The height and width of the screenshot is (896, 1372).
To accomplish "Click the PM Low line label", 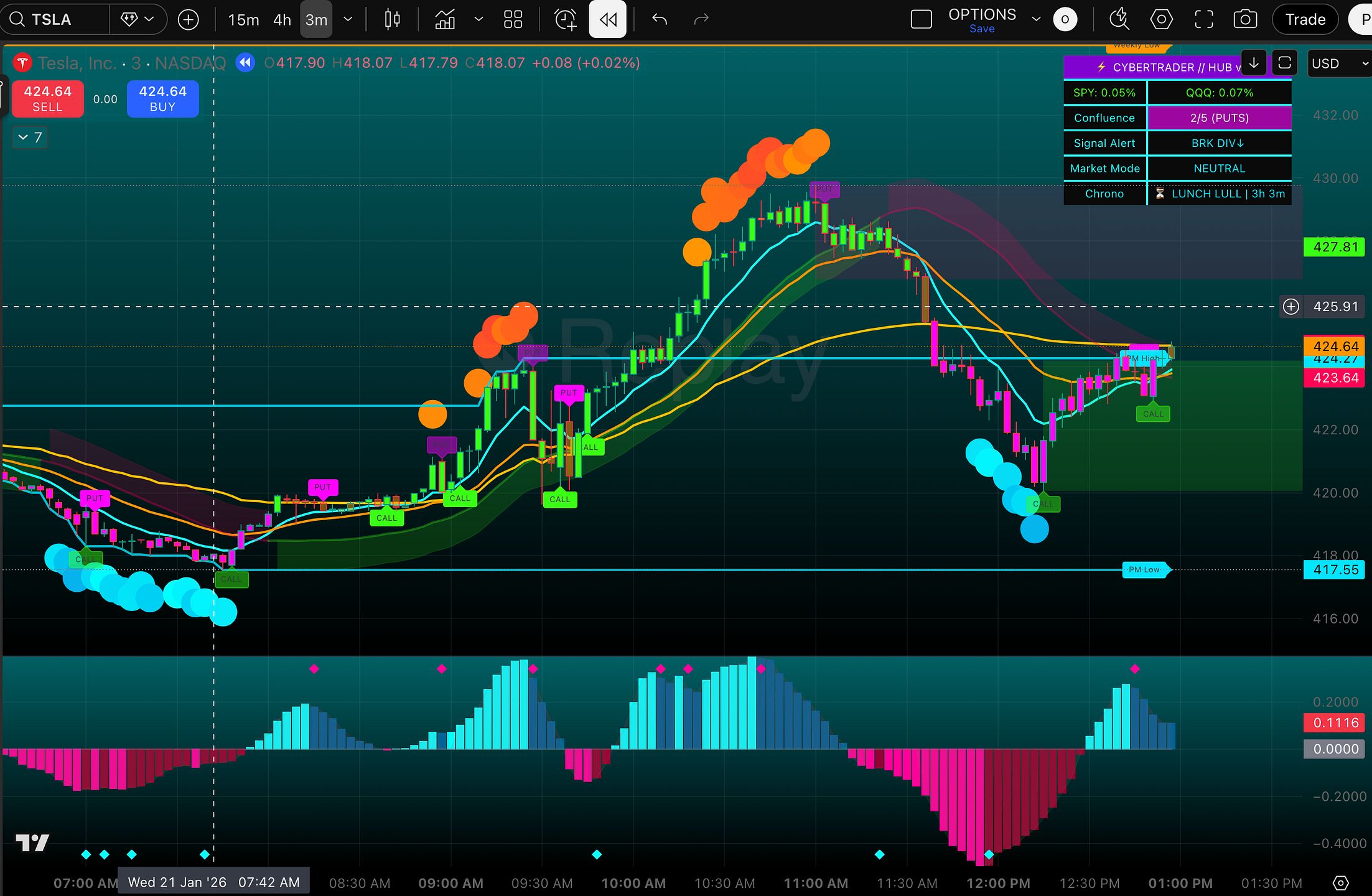I will 1146,570.
